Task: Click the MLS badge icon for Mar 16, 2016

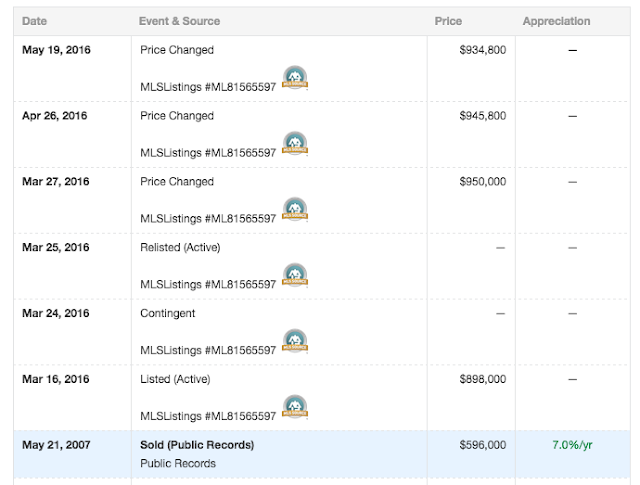Action: [x=295, y=408]
